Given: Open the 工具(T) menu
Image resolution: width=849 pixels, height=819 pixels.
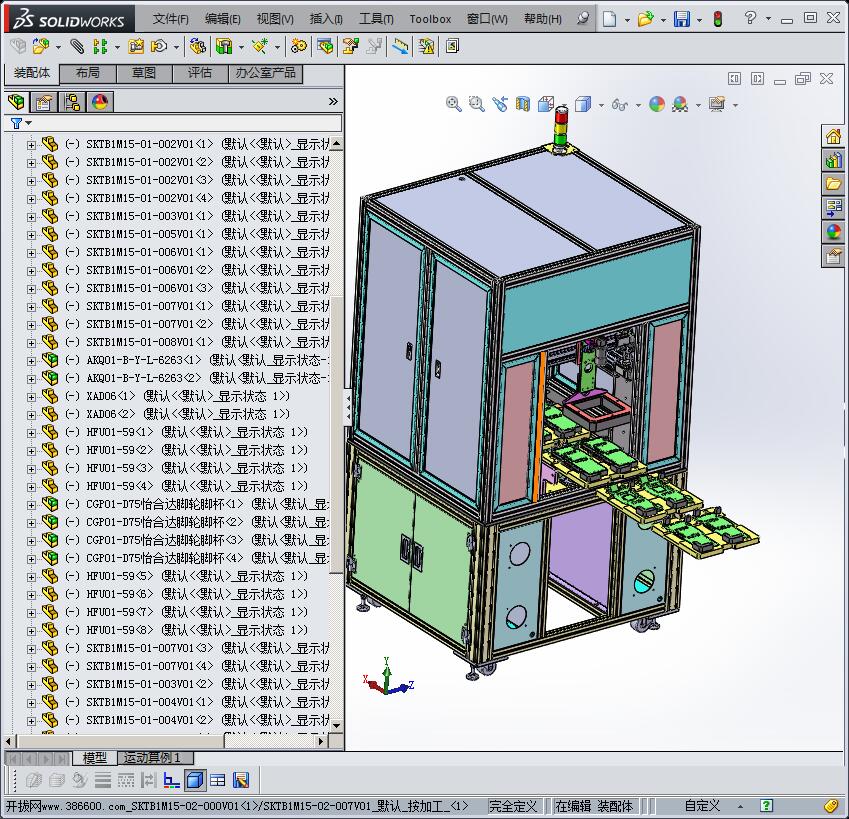Looking at the screenshot, I should tap(376, 19).
